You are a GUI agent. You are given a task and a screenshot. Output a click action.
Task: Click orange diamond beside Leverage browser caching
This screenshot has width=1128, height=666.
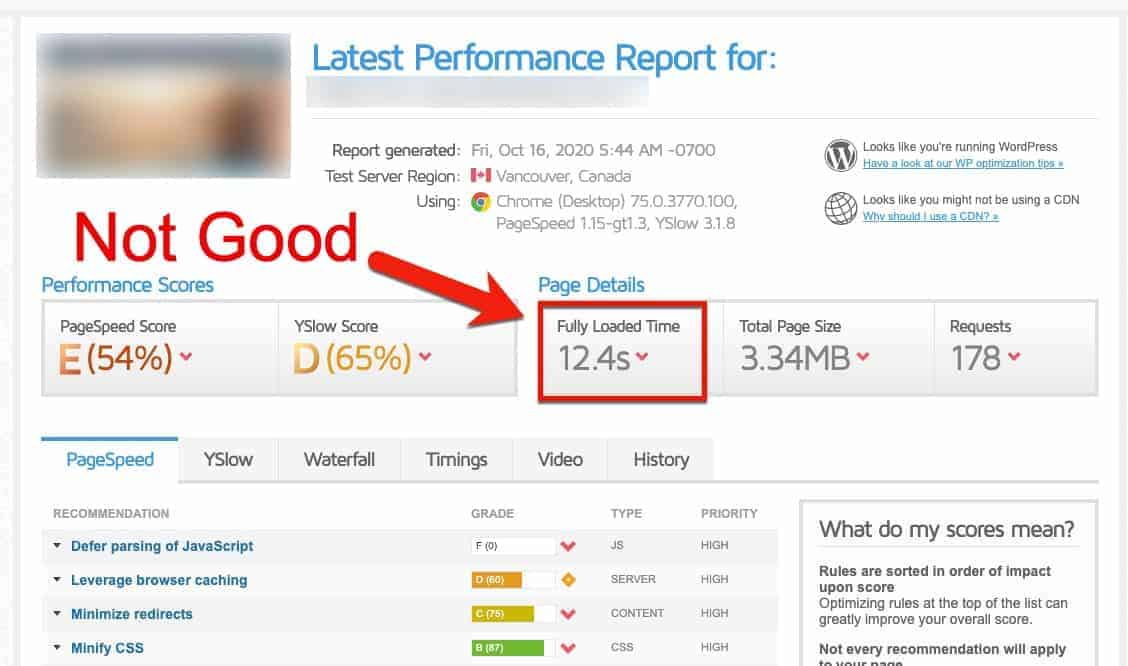[x=568, y=580]
